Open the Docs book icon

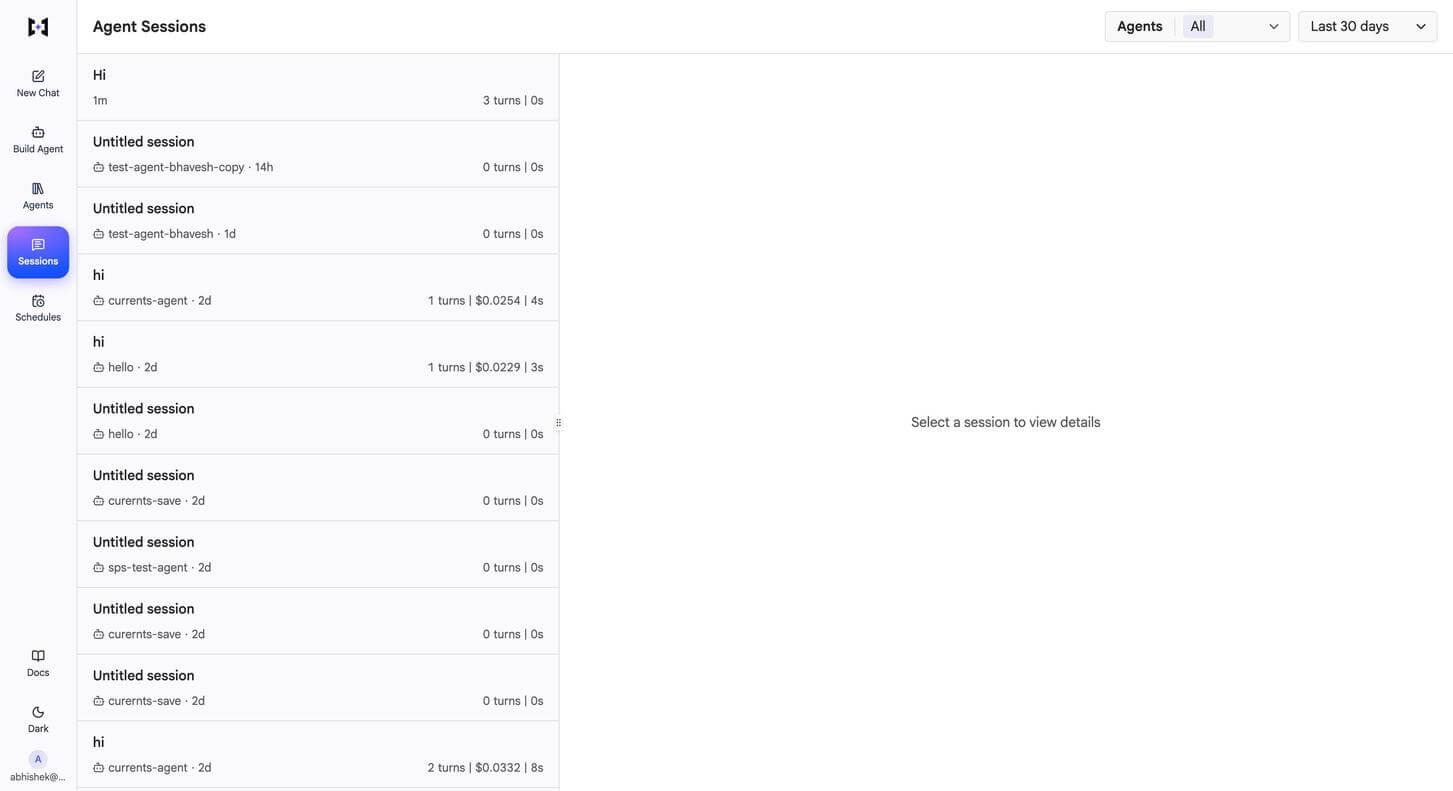38,656
